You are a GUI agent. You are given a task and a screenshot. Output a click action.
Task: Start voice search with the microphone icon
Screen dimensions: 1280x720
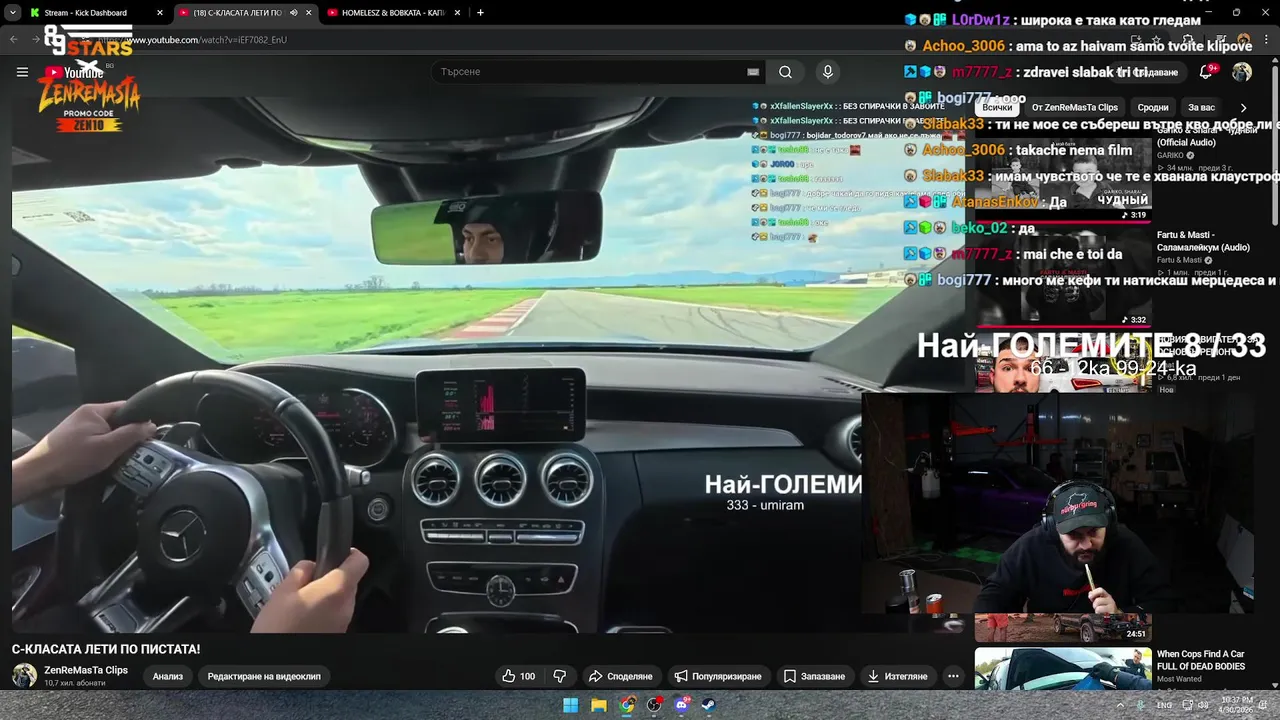coord(827,72)
